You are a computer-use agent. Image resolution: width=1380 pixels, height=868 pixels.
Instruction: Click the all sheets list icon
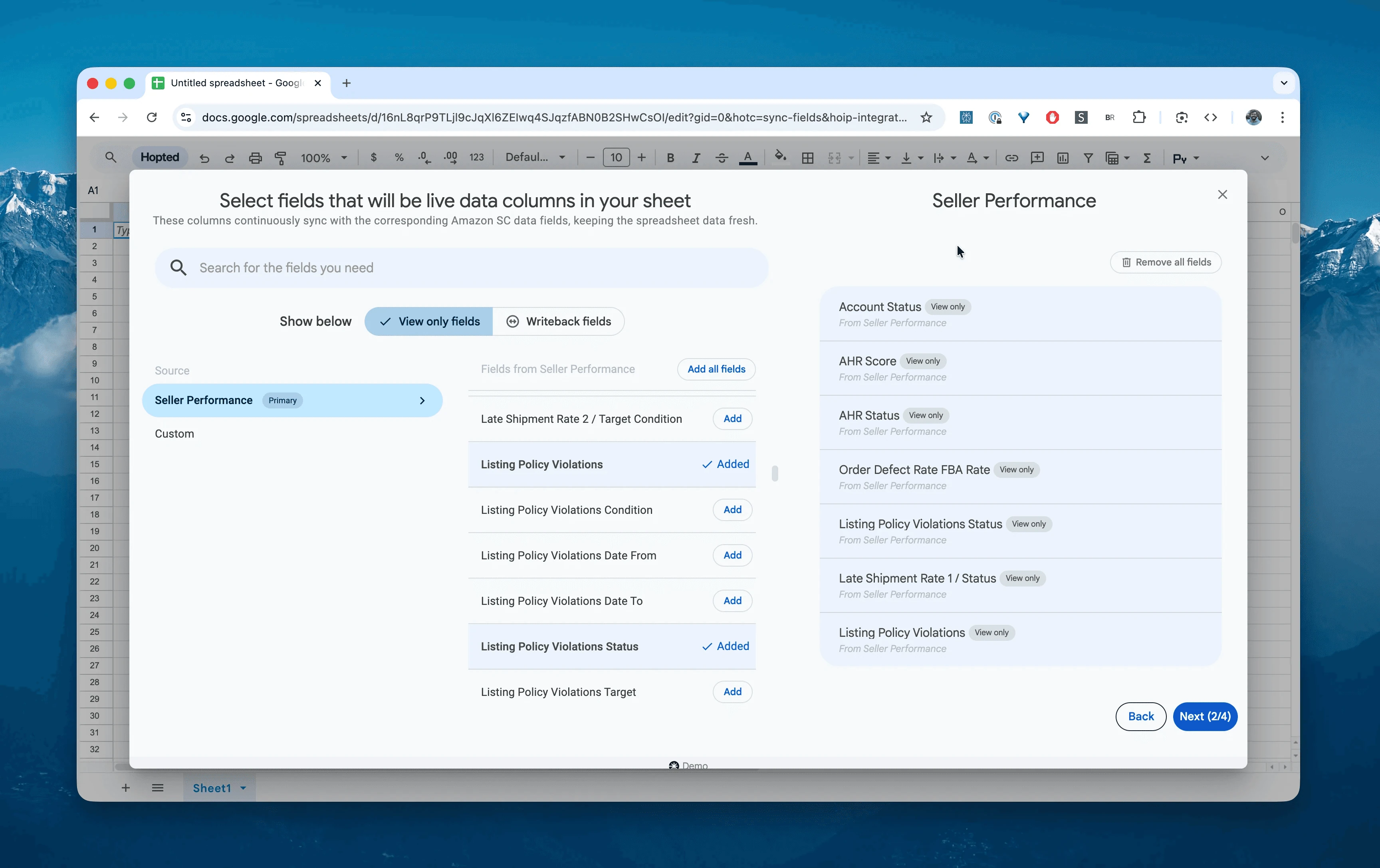pos(158,788)
